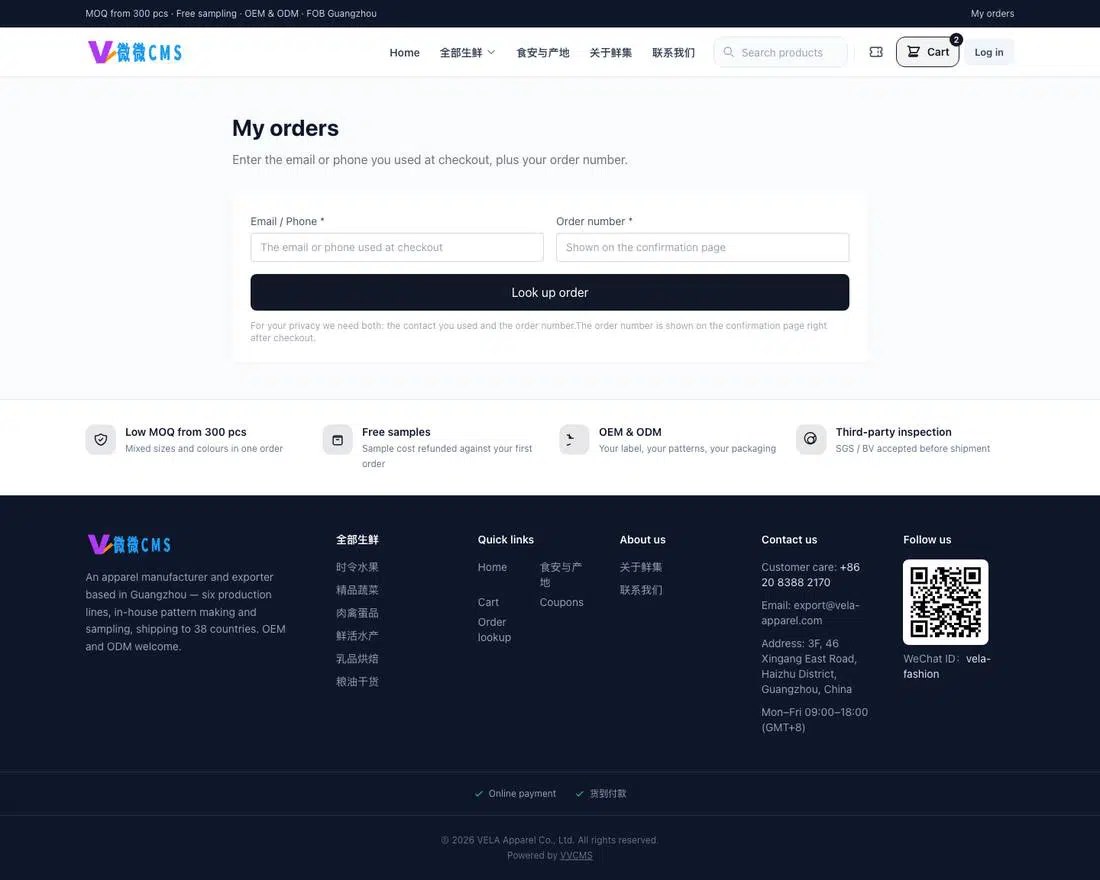Click the coupon ticket icon in the header
1100x880 pixels.
point(876,52)
